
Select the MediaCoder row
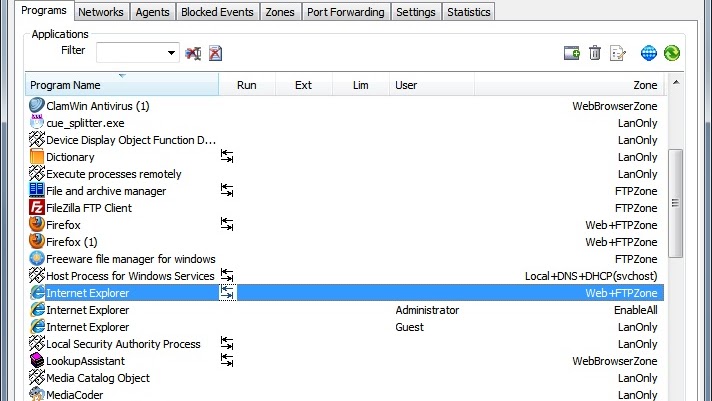pos(346,394)
